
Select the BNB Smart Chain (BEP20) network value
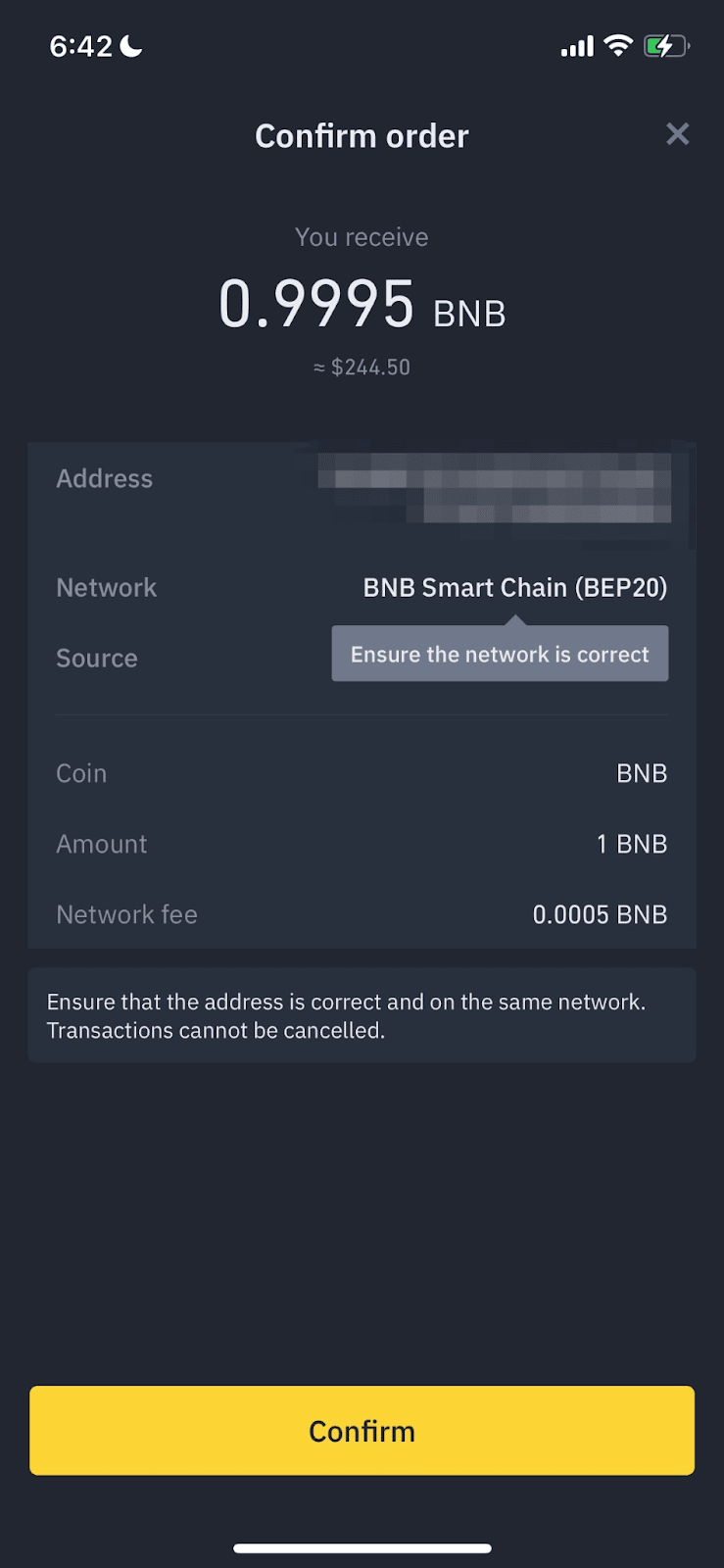pyautogui.click(x=514, y=588)
